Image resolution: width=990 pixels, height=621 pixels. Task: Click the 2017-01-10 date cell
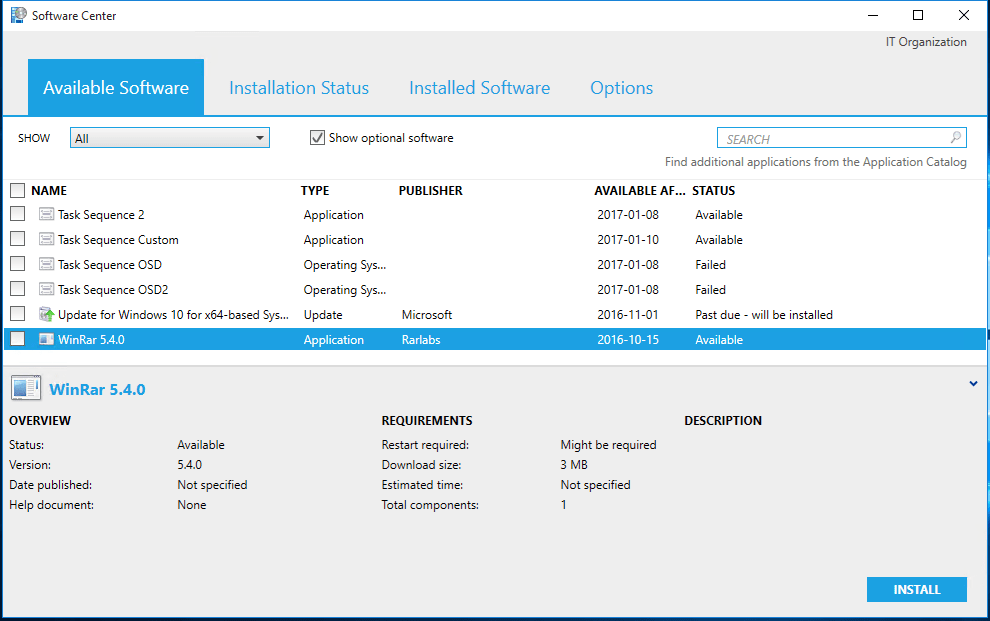[628, 240]
